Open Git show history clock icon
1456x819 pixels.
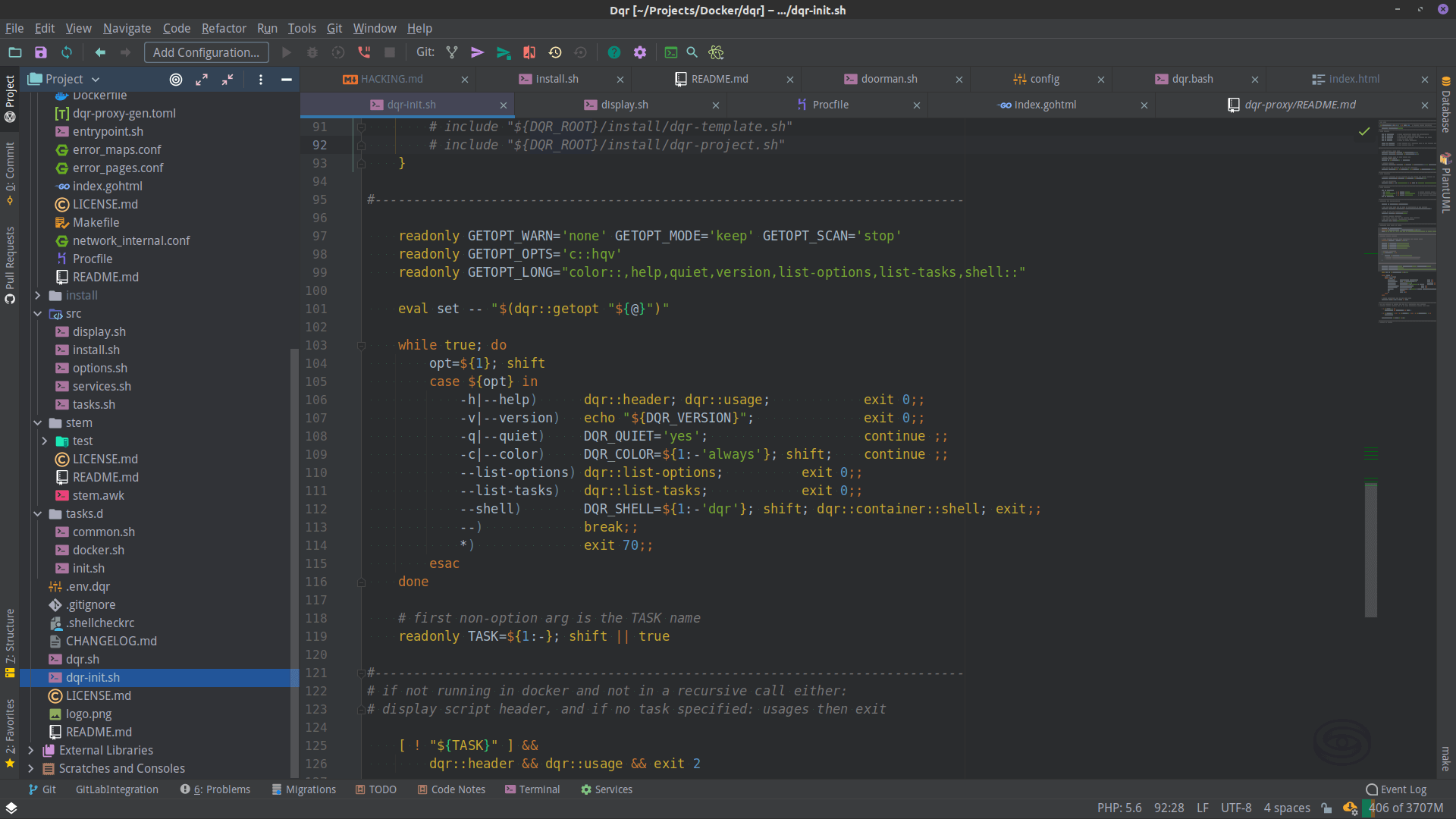tap(555, 52)
